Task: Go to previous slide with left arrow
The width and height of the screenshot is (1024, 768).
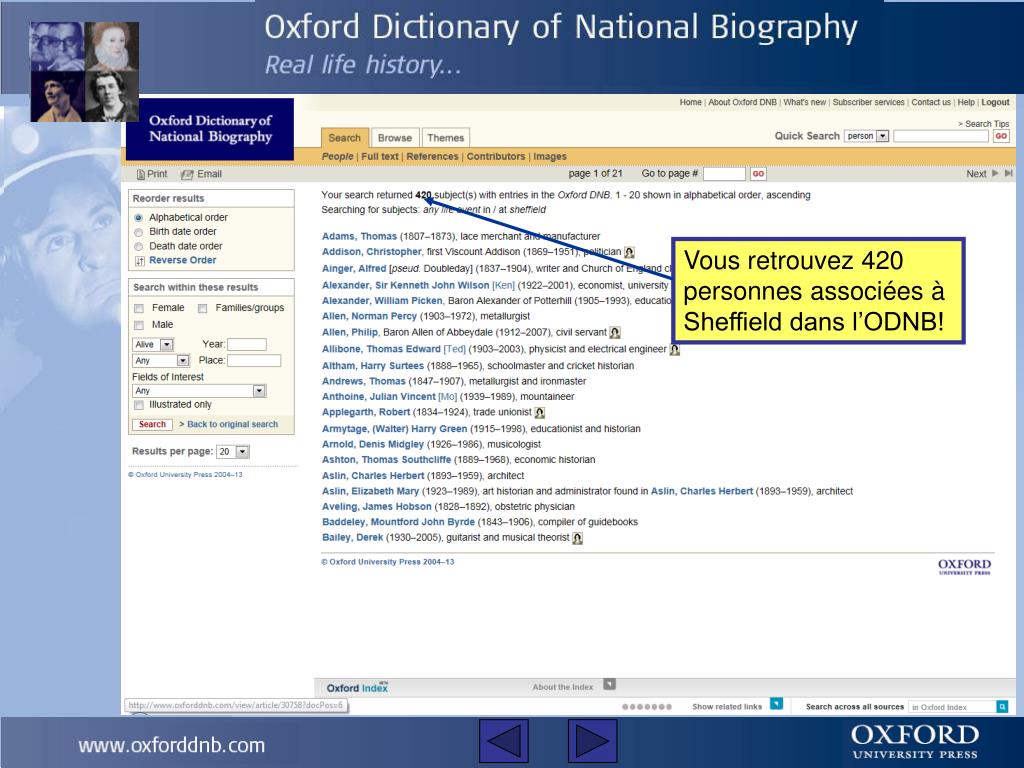Action: click(x=504, y=741)
